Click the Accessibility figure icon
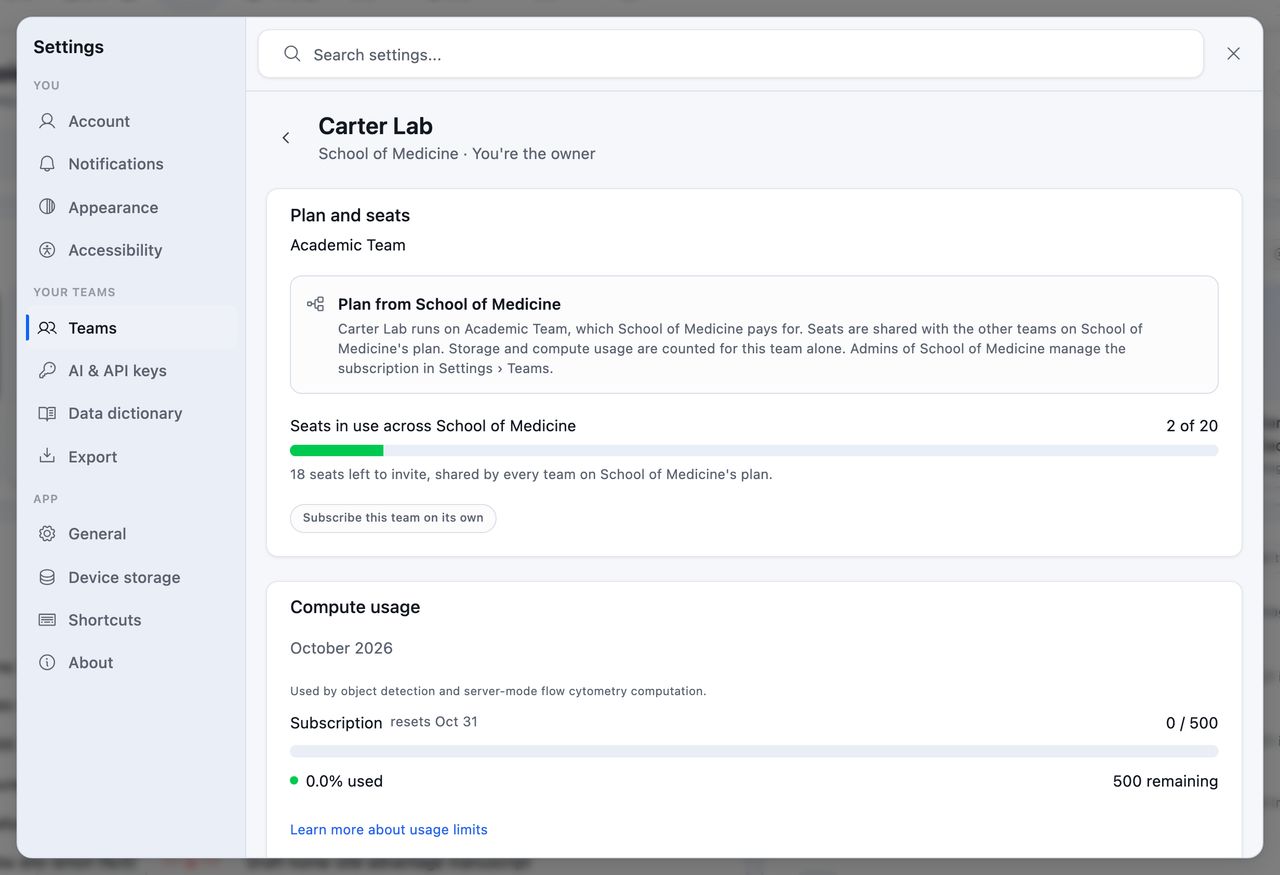This screenshot has width=1280, height=875. pyautogui.click(x=47, y=250)
